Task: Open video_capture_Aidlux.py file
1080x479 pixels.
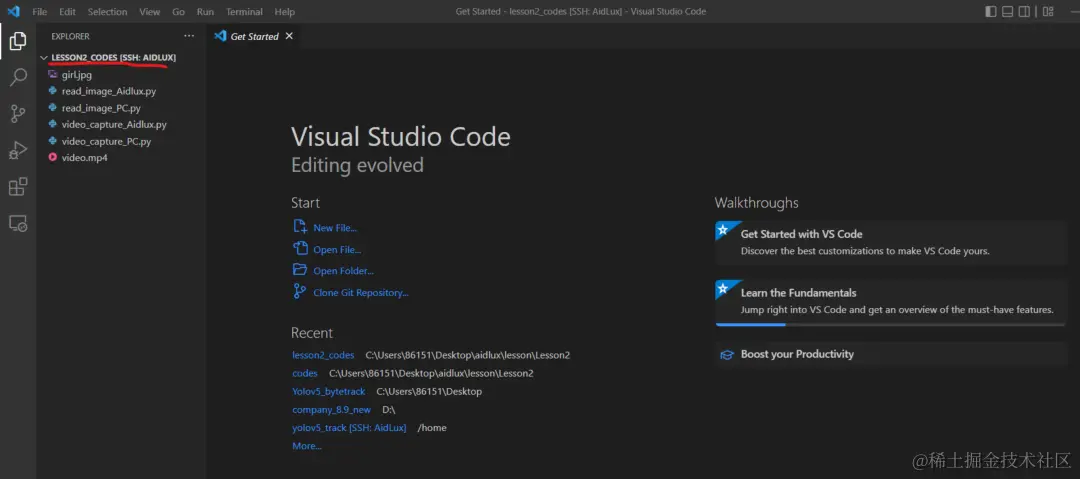Action: click(114, 125)
